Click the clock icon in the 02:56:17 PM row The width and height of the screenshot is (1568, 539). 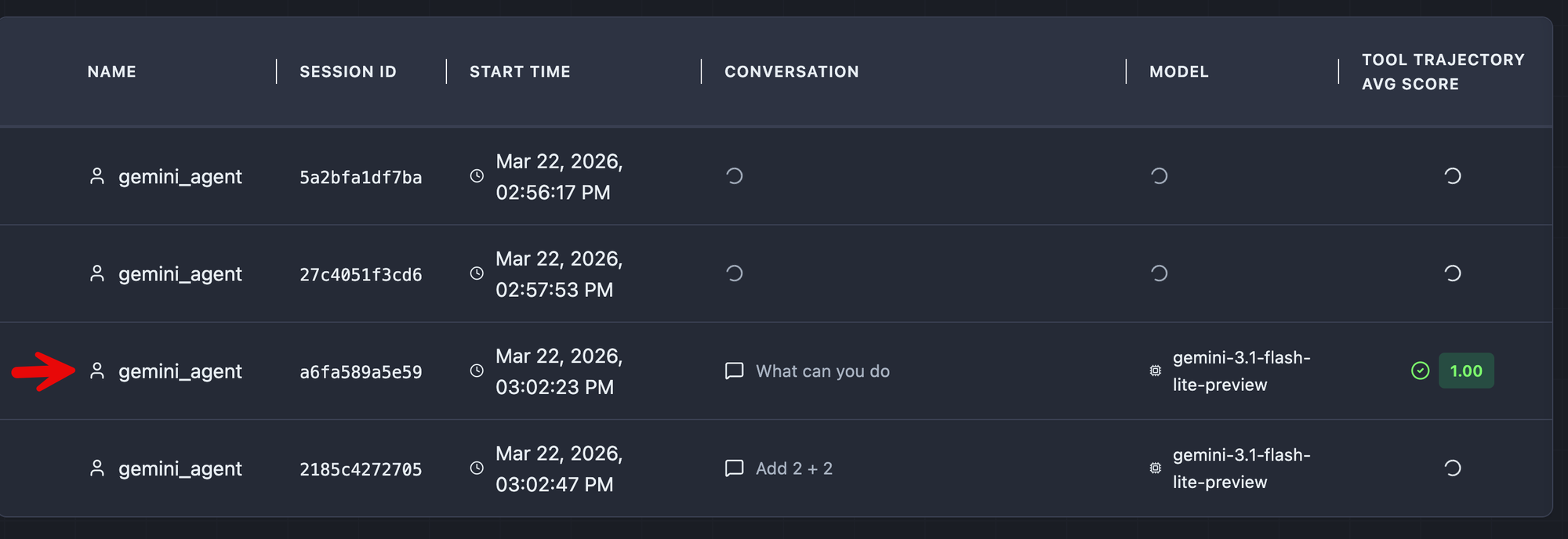tap(477, 176)
